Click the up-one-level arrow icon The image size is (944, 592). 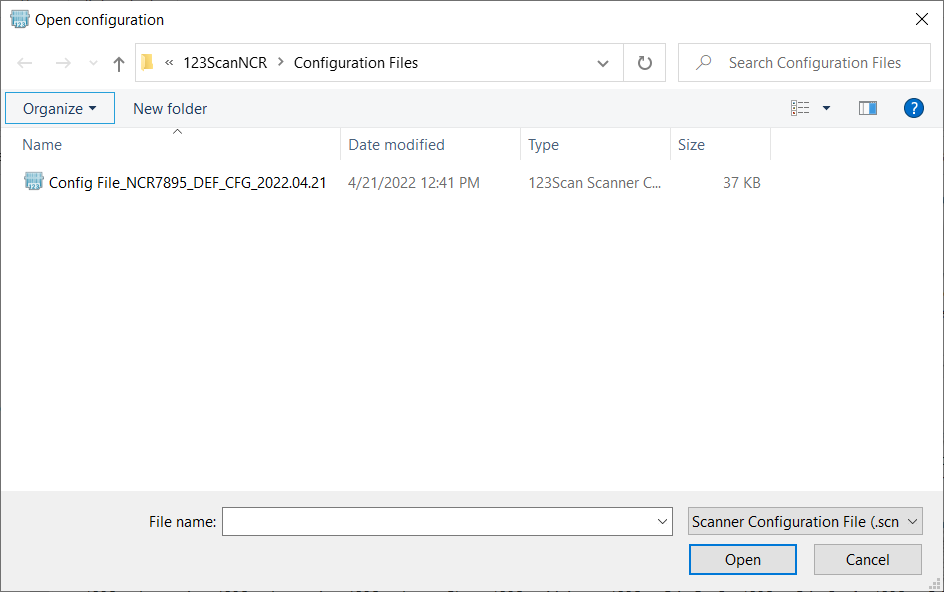point(119,63)
